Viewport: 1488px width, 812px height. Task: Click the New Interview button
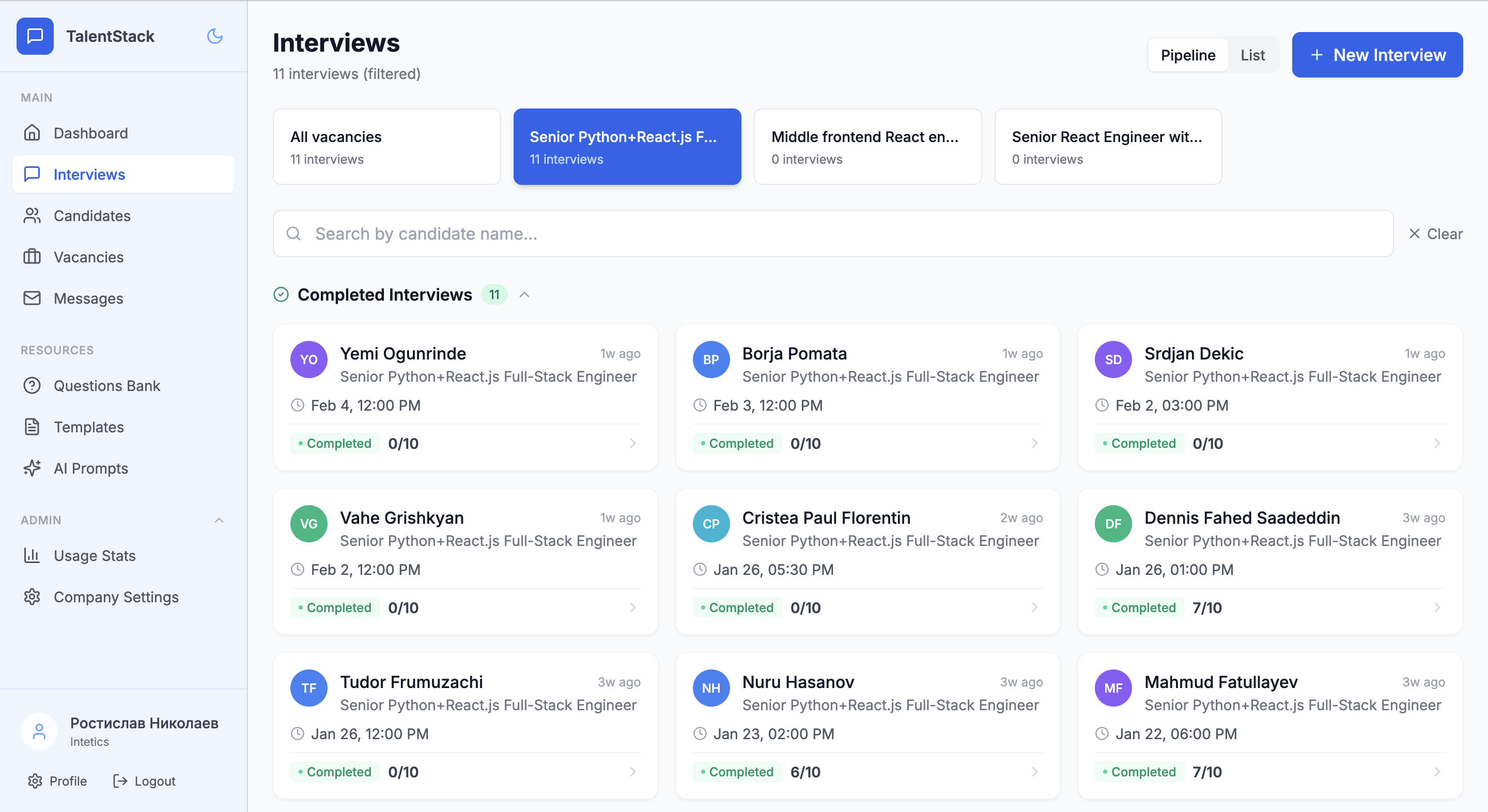[x=1376, y=55]
